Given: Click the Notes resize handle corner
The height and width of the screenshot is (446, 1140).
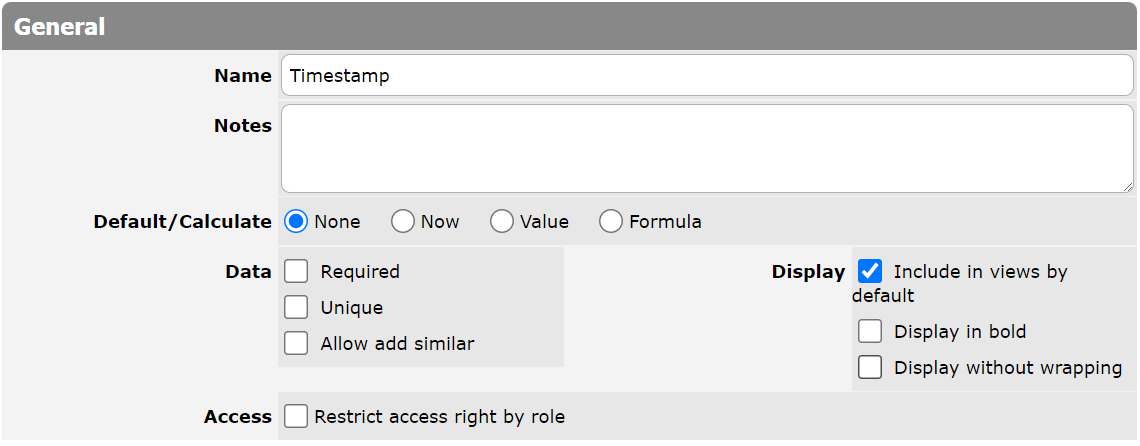Looking at the screenshot, I should tap(1128, 187).
